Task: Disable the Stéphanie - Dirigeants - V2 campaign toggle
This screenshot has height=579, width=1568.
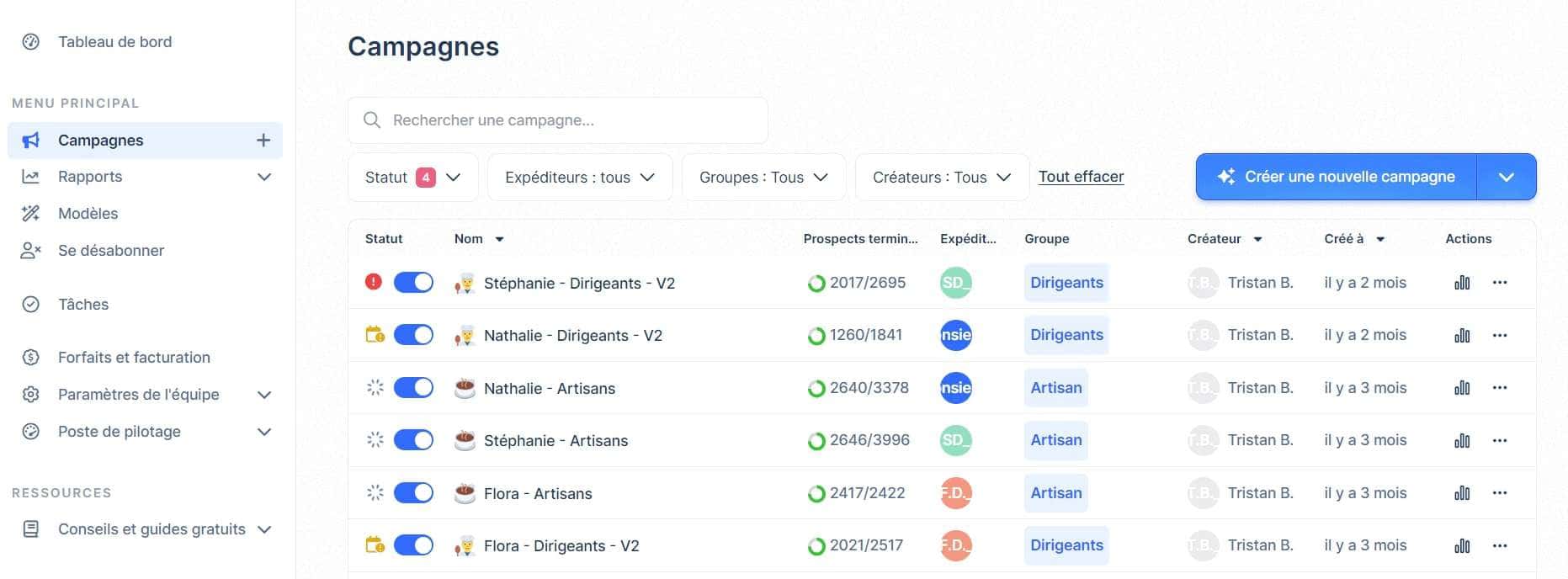Action: tap(413, 283)
